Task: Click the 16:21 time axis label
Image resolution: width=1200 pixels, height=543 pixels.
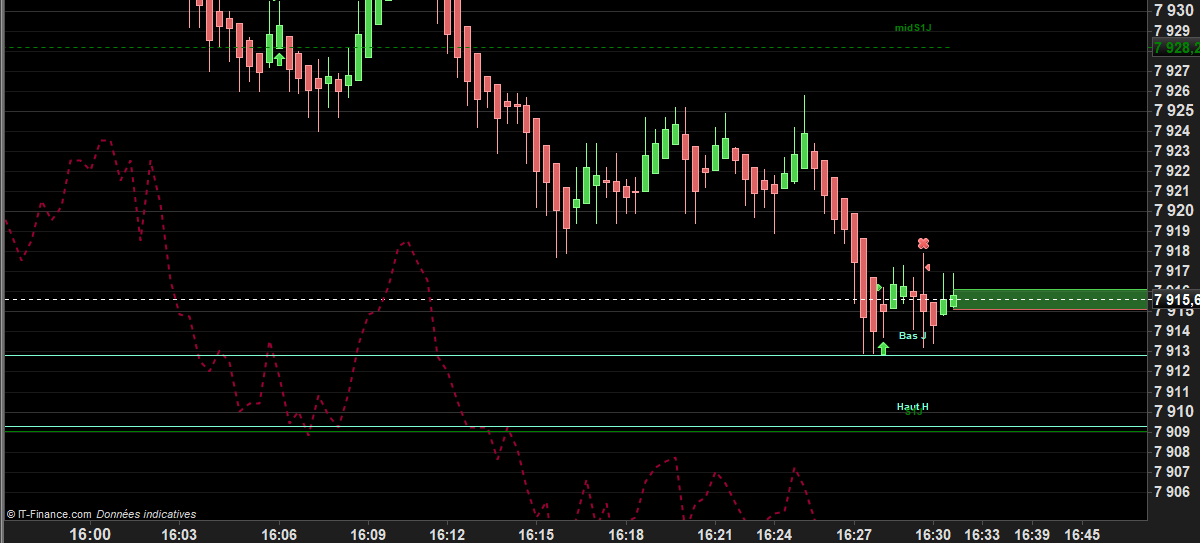Action: [x=716, y=534]
